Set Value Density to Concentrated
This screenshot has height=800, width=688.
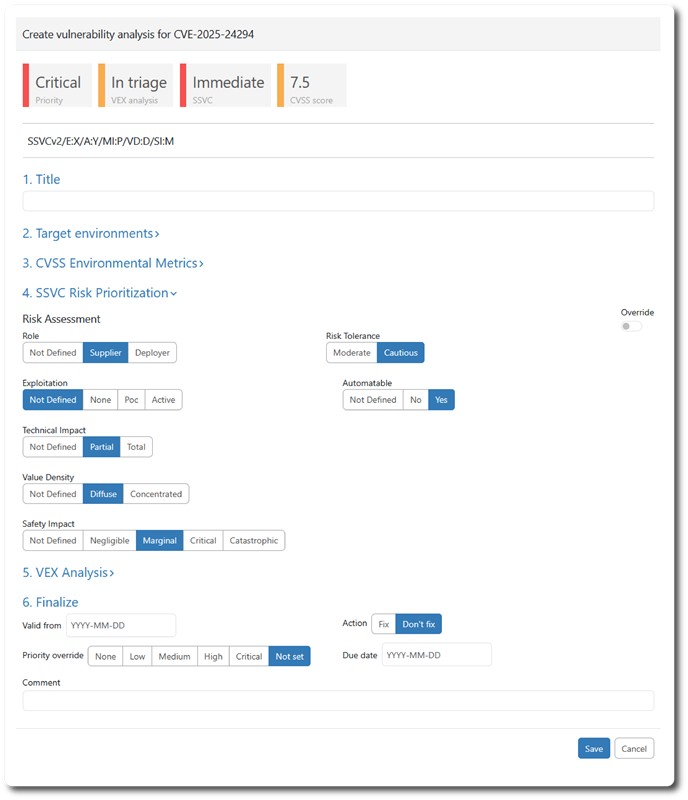[156, 493]
